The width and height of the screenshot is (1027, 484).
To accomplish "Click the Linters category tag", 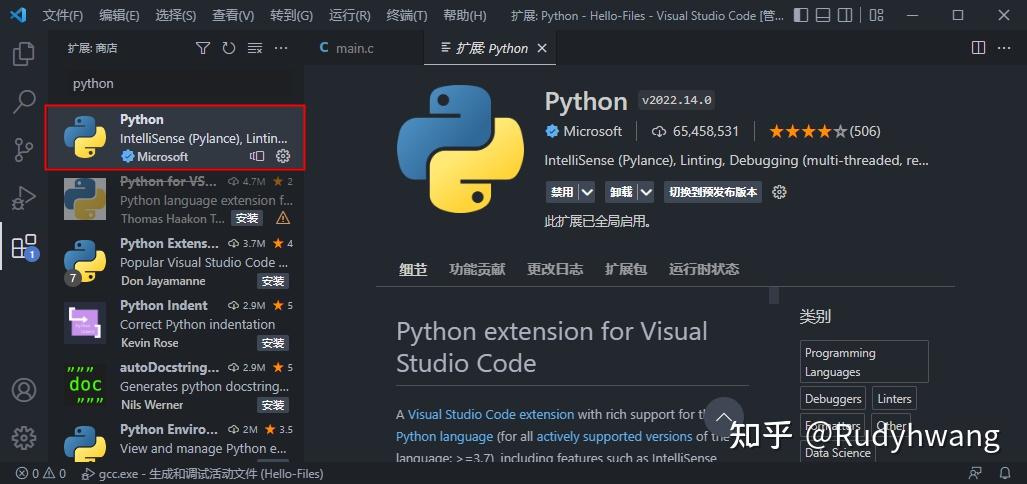I will (x=894, y=398).
